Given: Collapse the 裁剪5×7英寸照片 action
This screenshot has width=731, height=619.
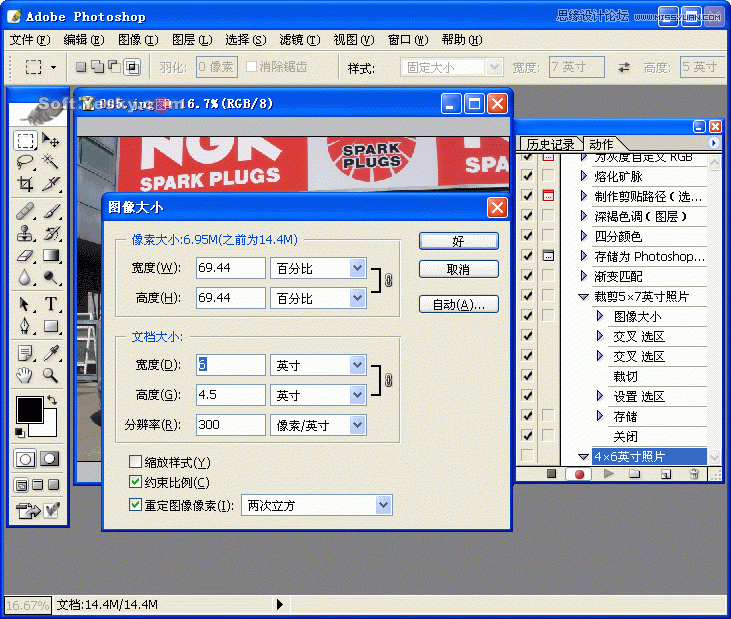Looking at the screenshot, I should (x=583, y=296).
